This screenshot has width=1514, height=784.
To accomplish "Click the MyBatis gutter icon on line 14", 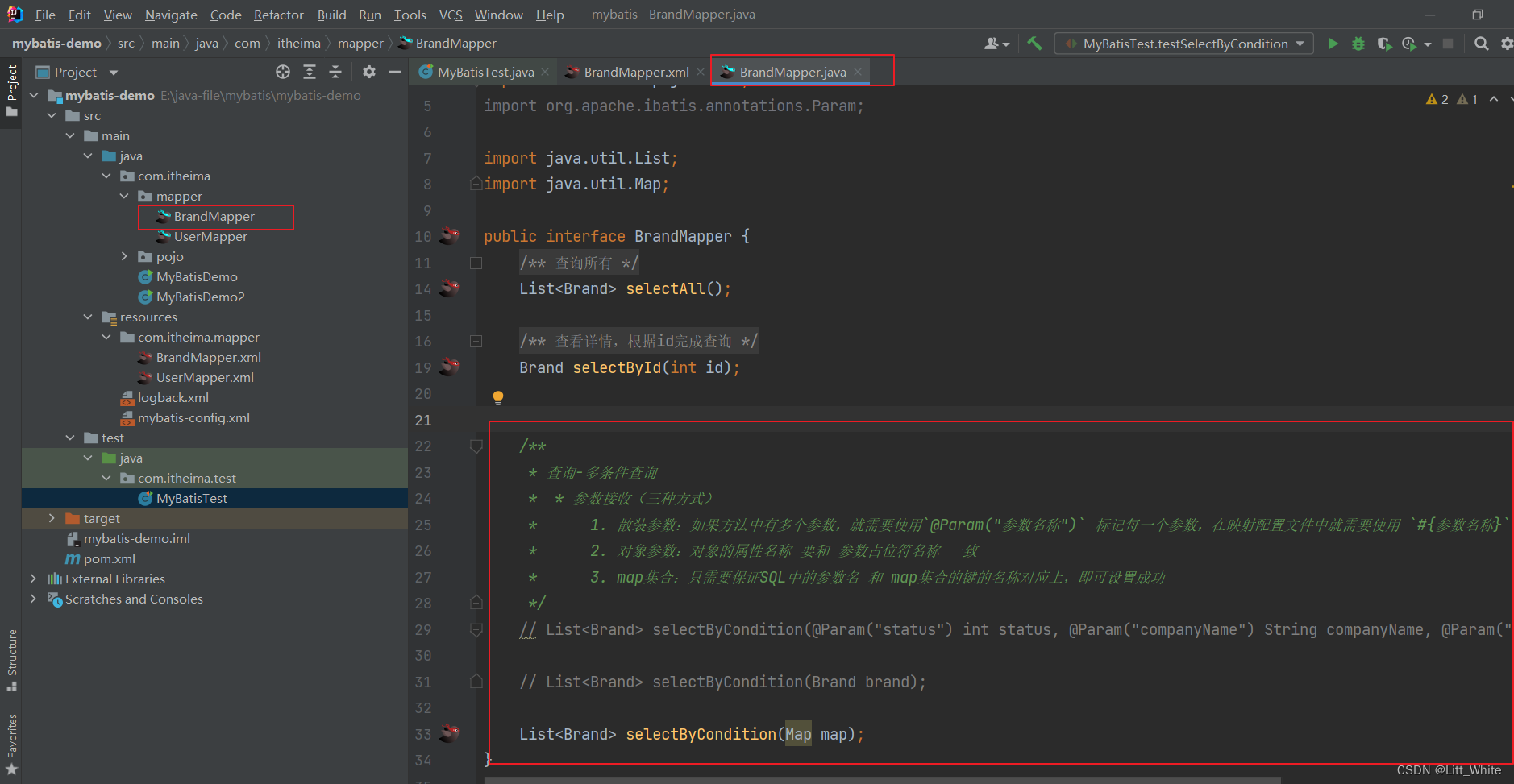I will [x=450, y=288].
